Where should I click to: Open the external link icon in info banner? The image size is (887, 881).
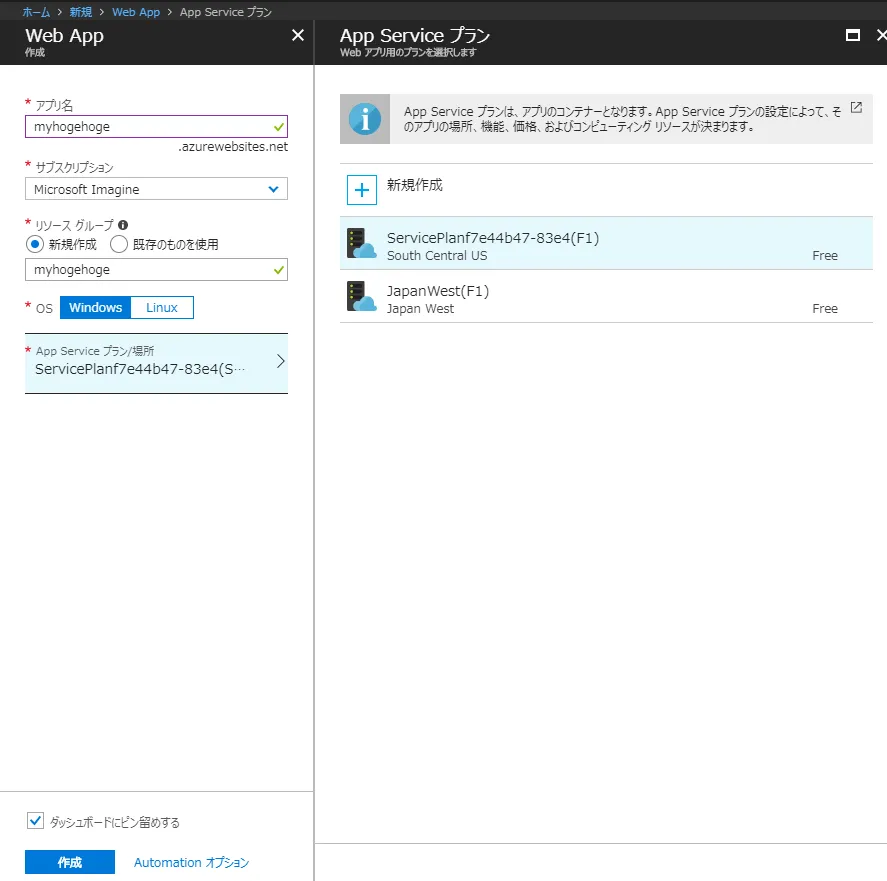click(x=856, y=108)
